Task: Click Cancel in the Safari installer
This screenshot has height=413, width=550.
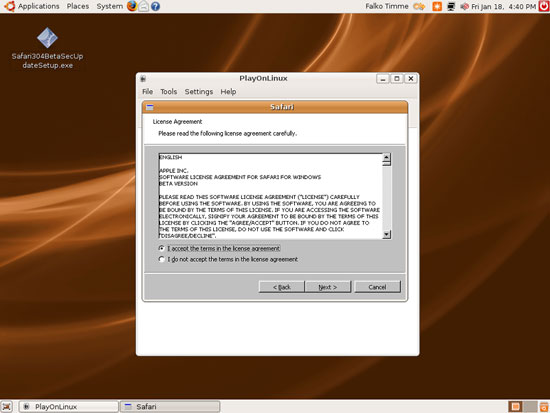Action: coord(377,287)
